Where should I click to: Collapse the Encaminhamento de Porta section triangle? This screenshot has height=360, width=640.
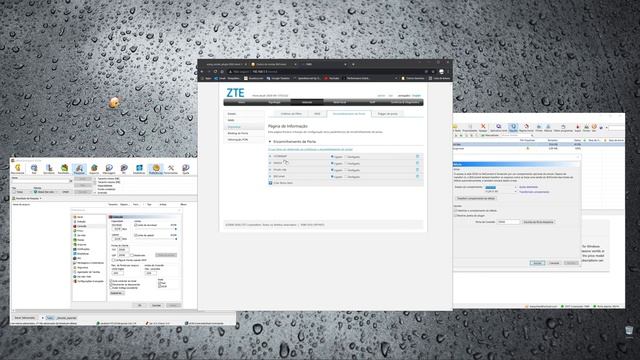click(x=270, y=142)
